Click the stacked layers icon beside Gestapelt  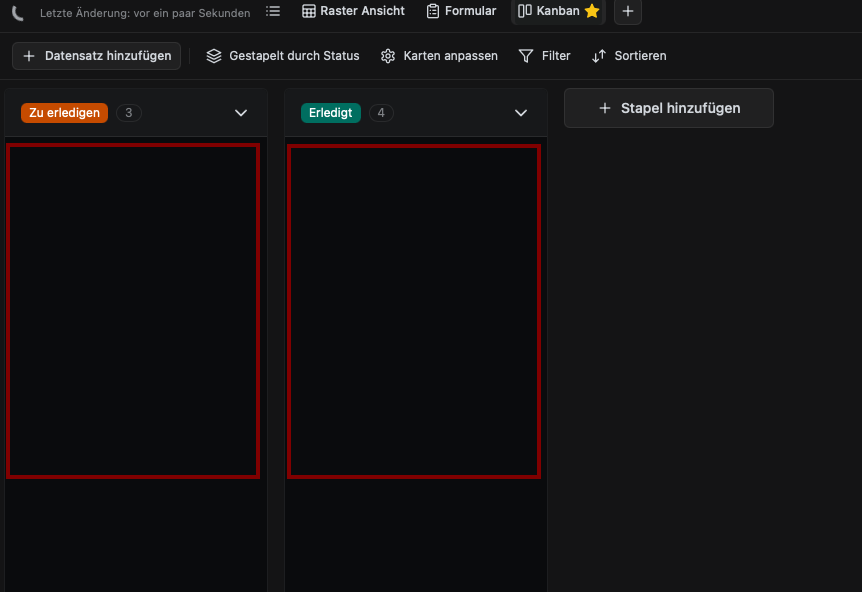tap(214, 56)
